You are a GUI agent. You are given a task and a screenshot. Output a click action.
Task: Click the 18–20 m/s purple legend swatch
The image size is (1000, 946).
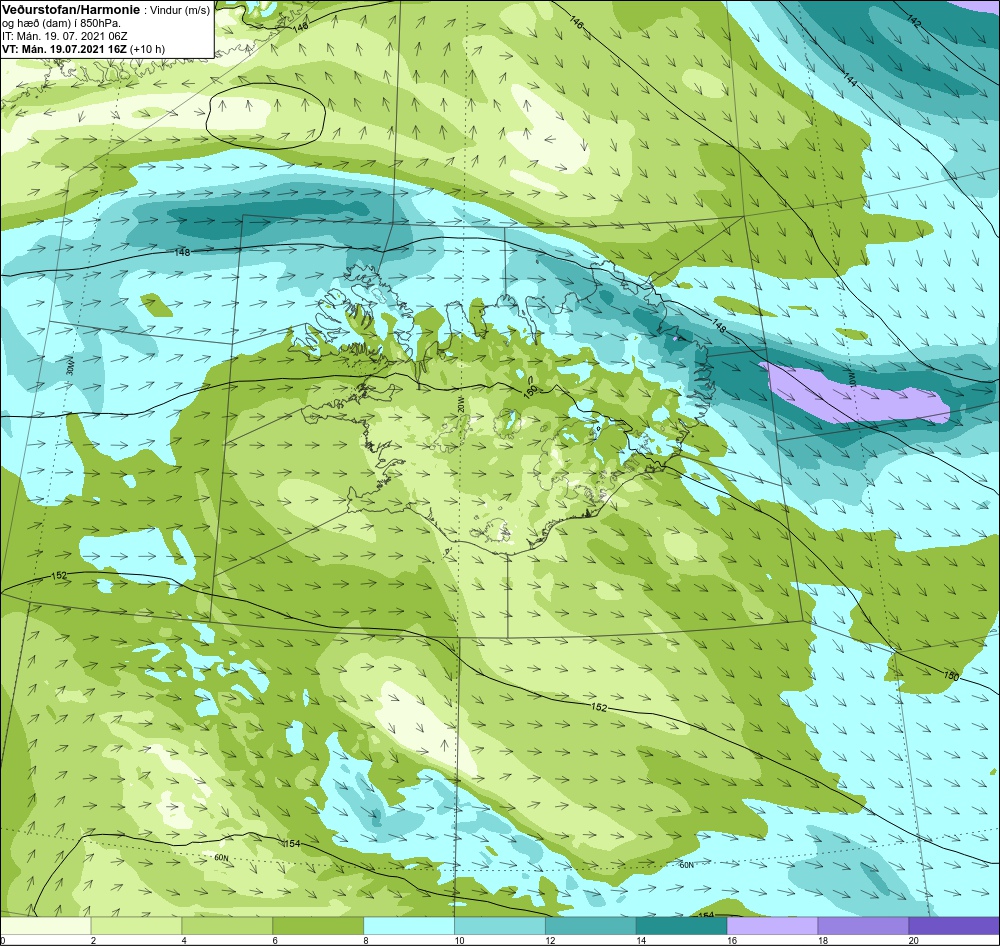click(863, 926)
